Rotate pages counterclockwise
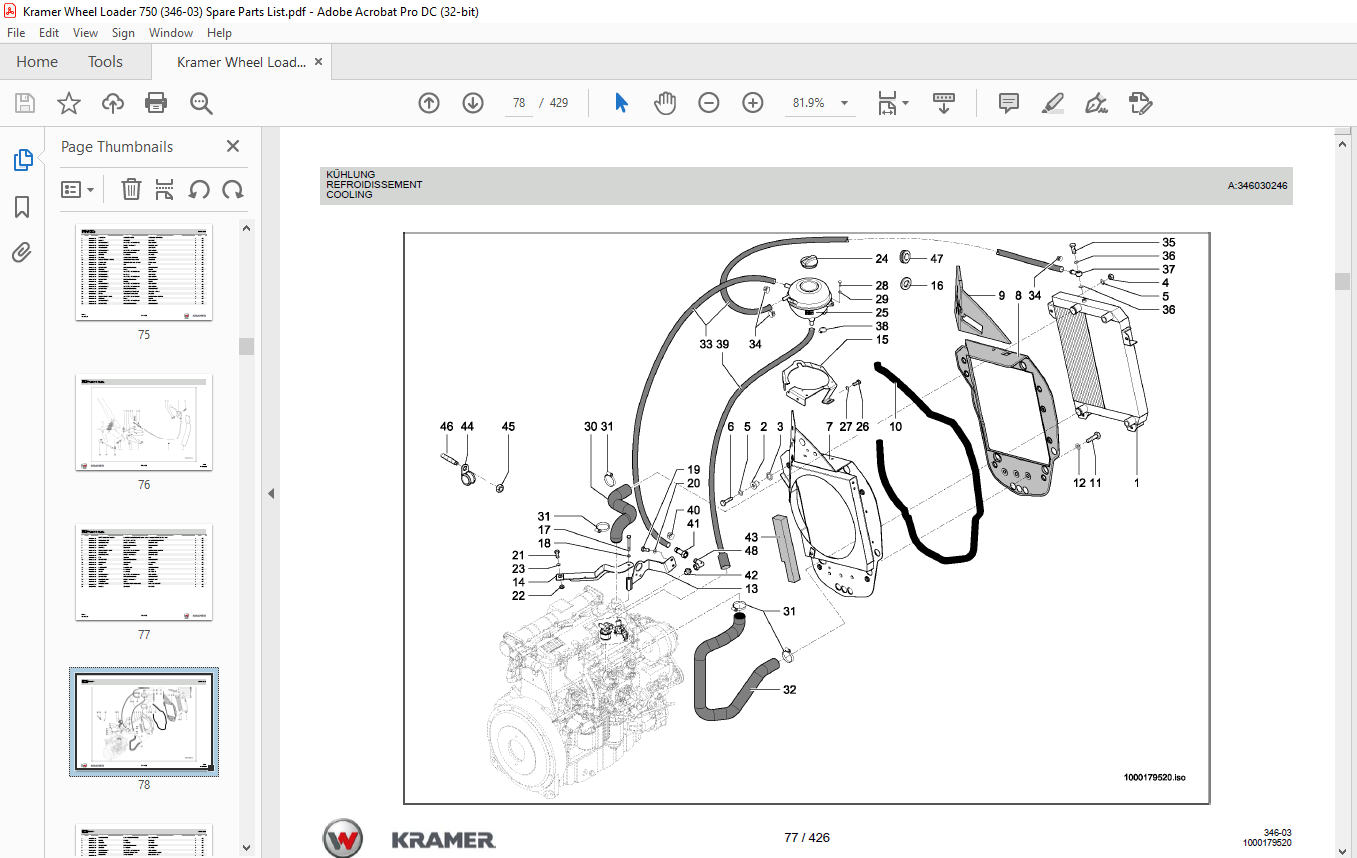This screenshot has width=1357, height=858. [x=199, y=189]
